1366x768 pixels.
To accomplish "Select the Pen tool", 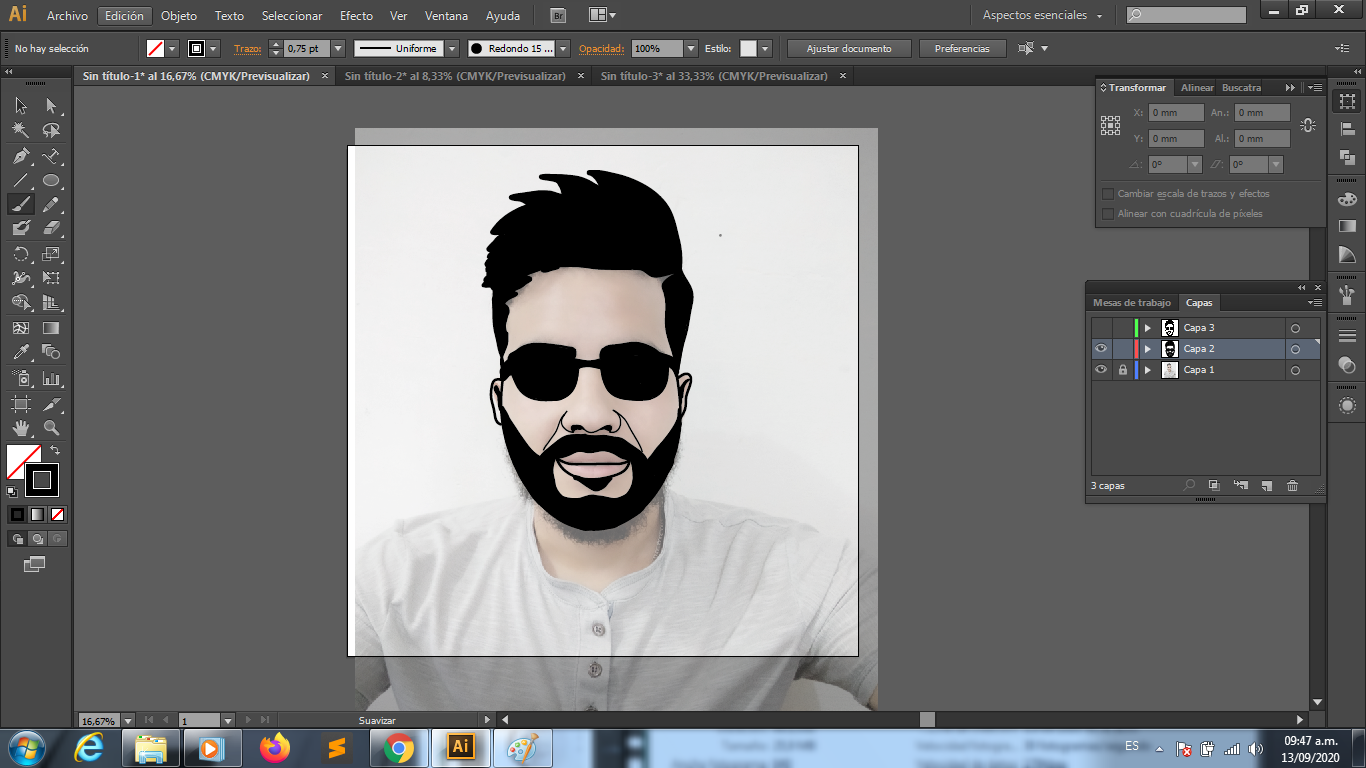I will [21, 156].
